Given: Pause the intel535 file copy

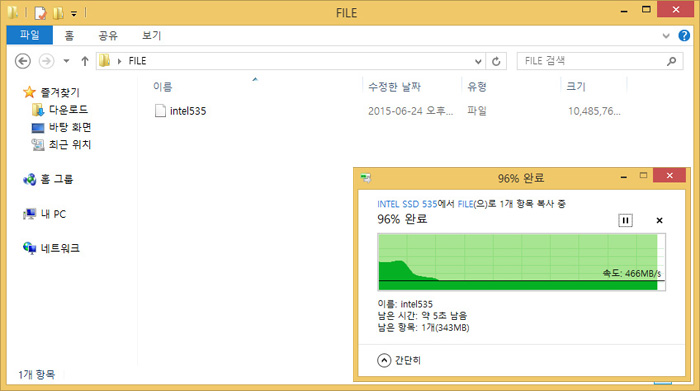Looking at the screenshot, I should 625,220.
